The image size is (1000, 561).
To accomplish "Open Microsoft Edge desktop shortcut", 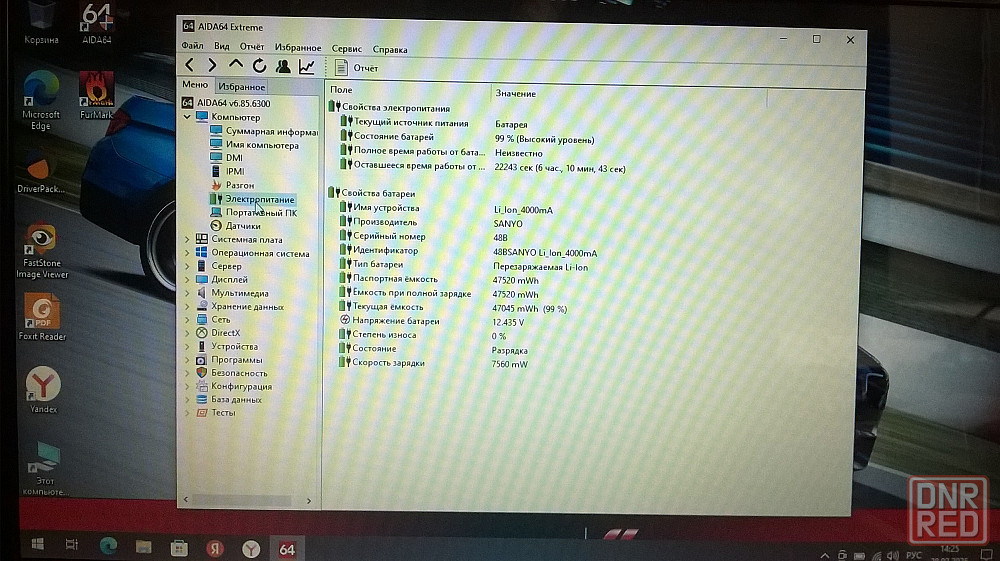I will 41,100.
